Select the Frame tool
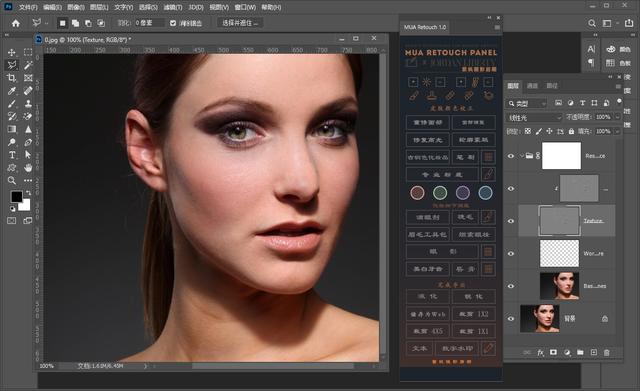 pos(28,78)
